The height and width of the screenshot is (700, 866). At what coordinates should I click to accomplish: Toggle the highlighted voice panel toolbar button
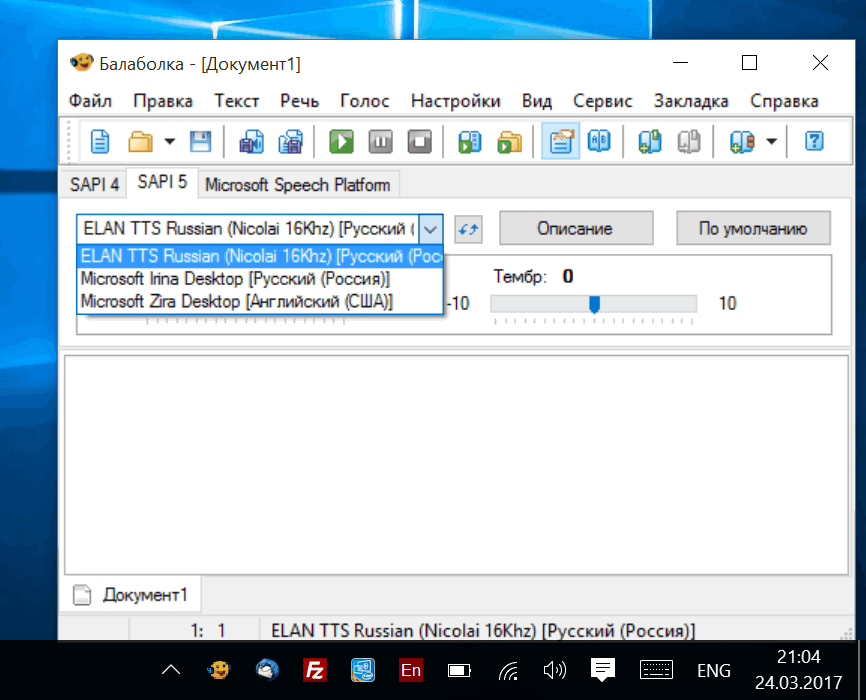point(560,142)
